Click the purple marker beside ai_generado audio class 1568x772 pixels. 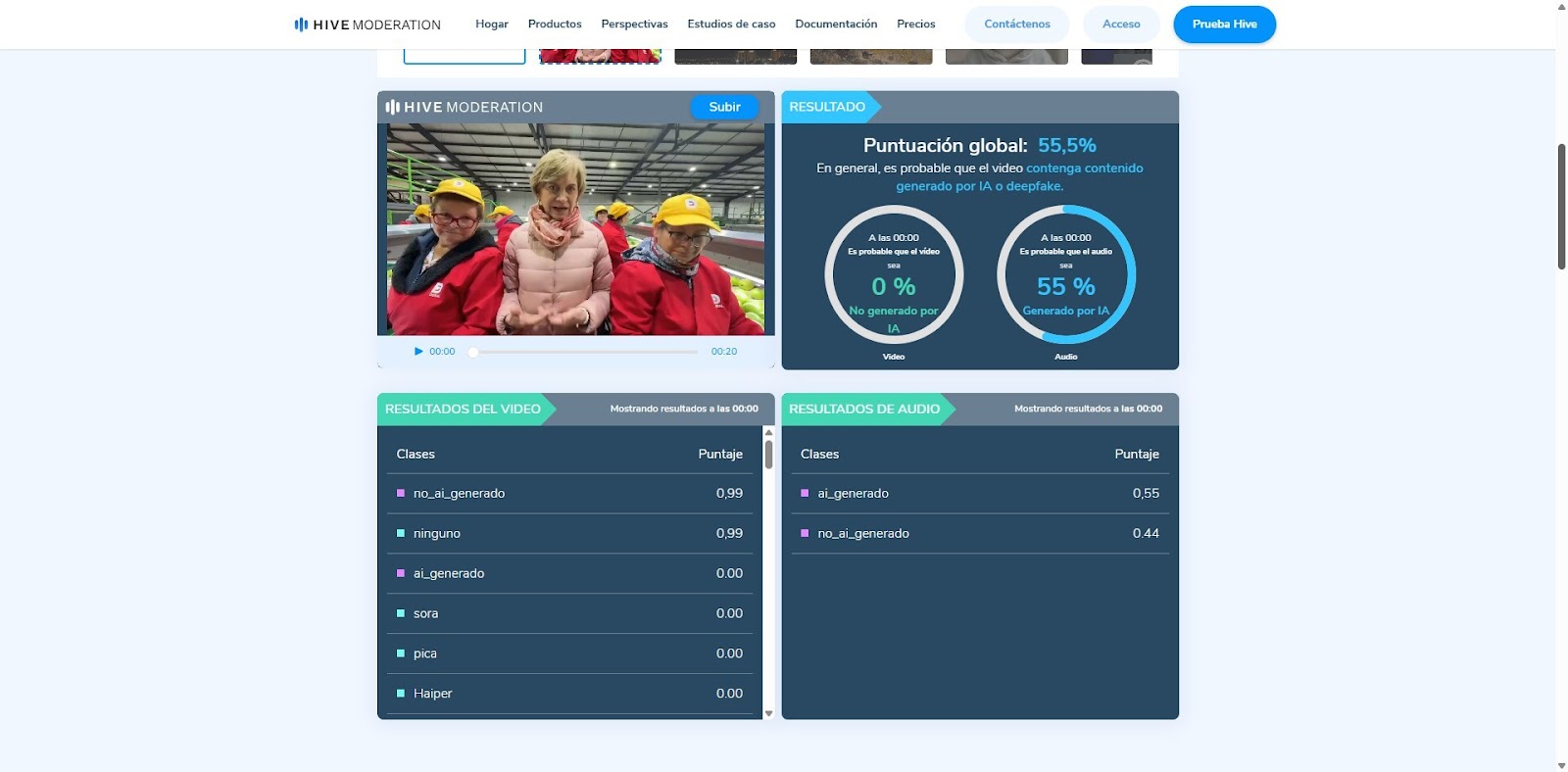coord(805,494)
